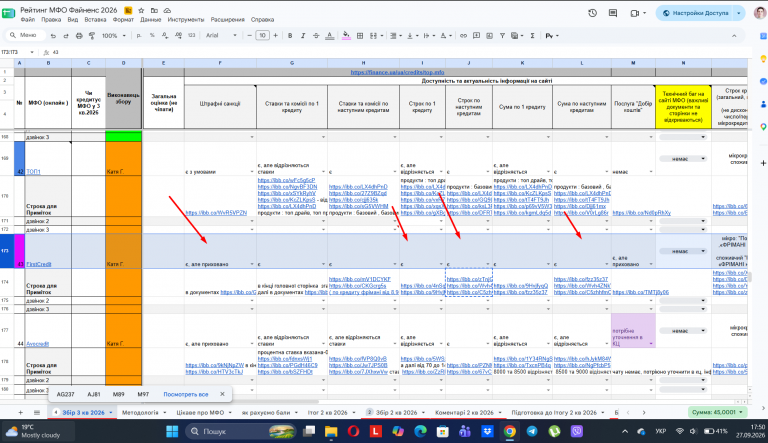Open version history clock icon
This screenshot has height=443, width=768.
click(593, 13)
